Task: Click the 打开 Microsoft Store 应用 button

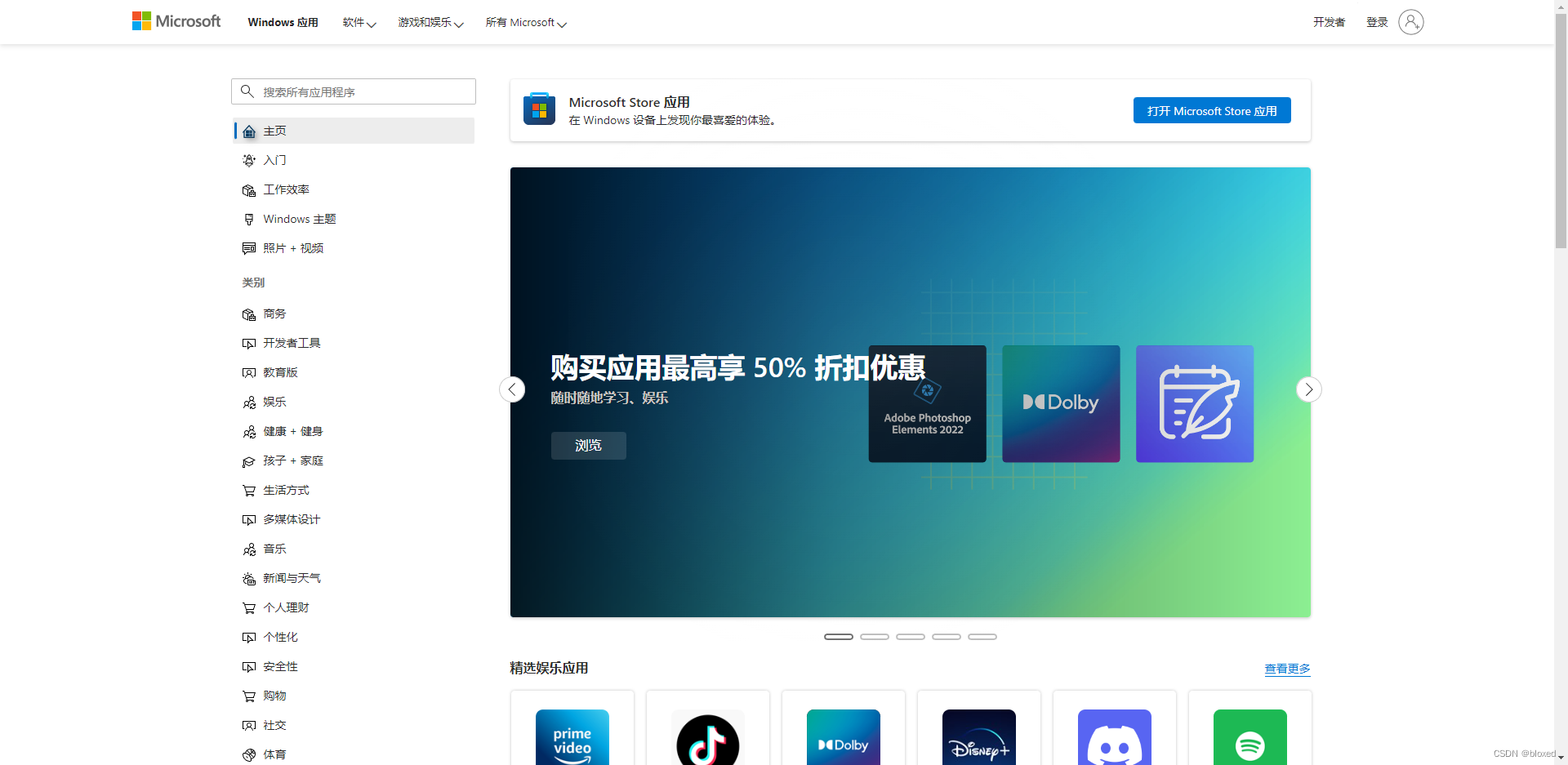Action: [x=1212, y=110]
